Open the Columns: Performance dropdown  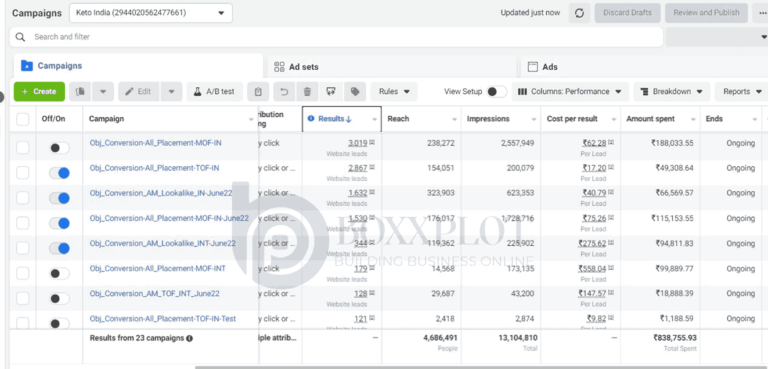click(x=570, y=92)
